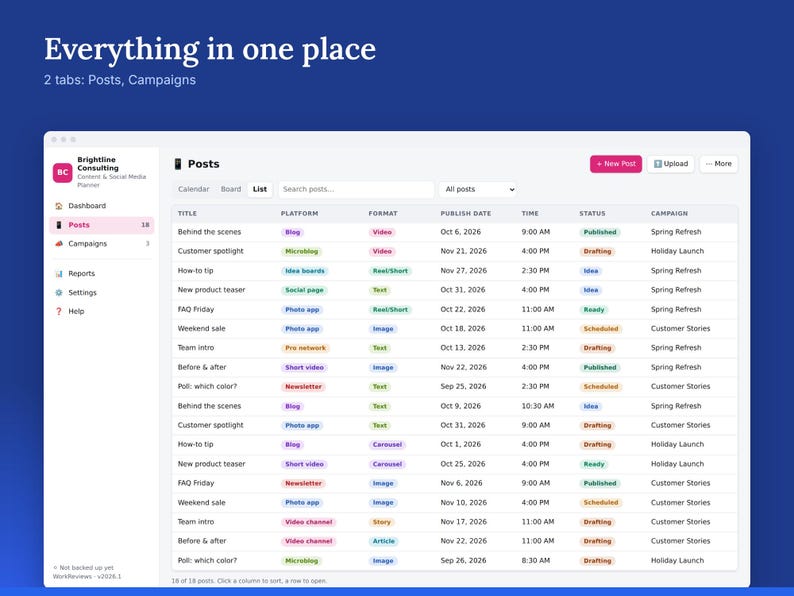Click Published status for Oct 6, 2026

(x=600, y=232)
